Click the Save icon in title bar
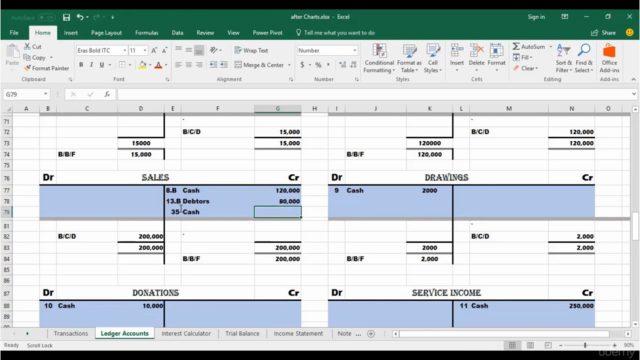The height and width of the screenshot is (360, 640). tap(66, 17)
